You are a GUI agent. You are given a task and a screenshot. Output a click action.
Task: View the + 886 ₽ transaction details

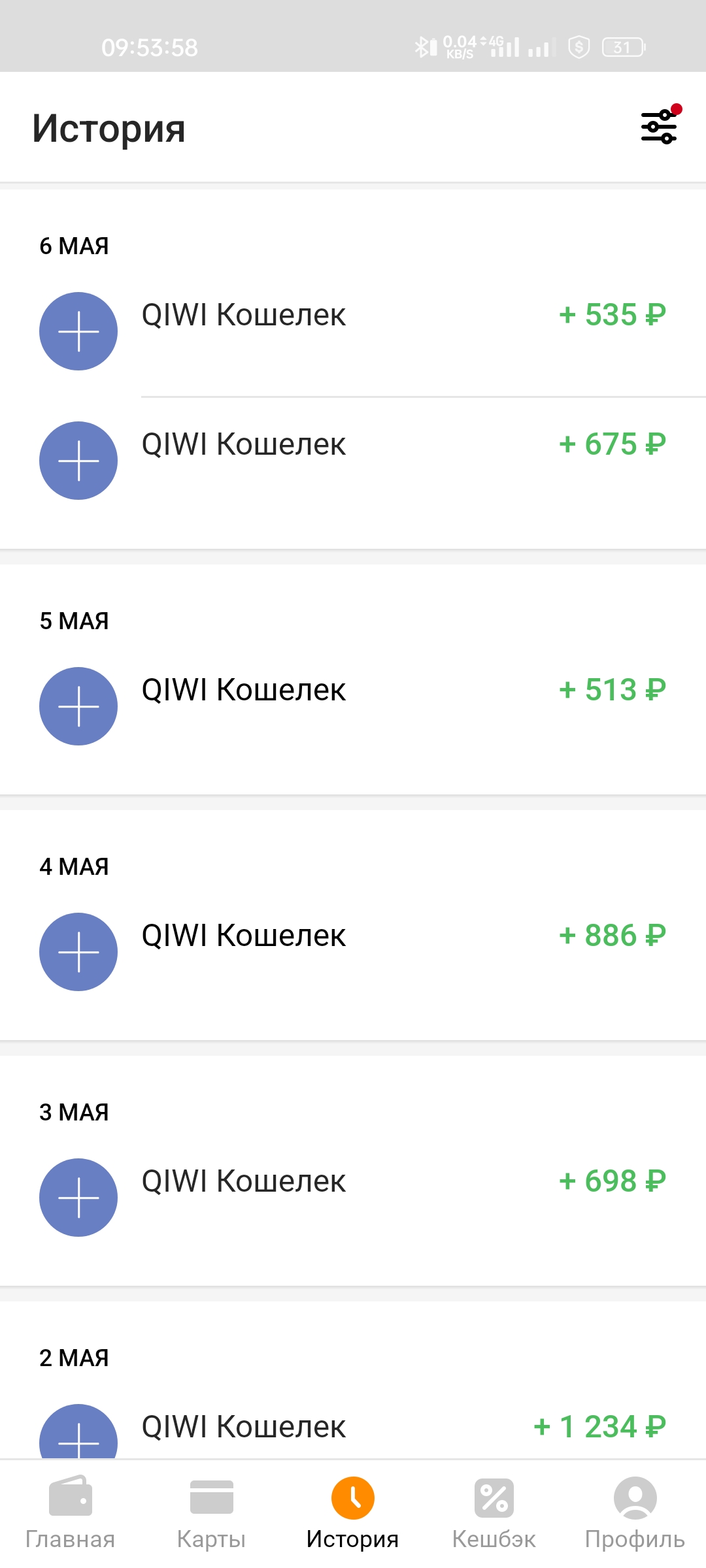click(613, 936)
